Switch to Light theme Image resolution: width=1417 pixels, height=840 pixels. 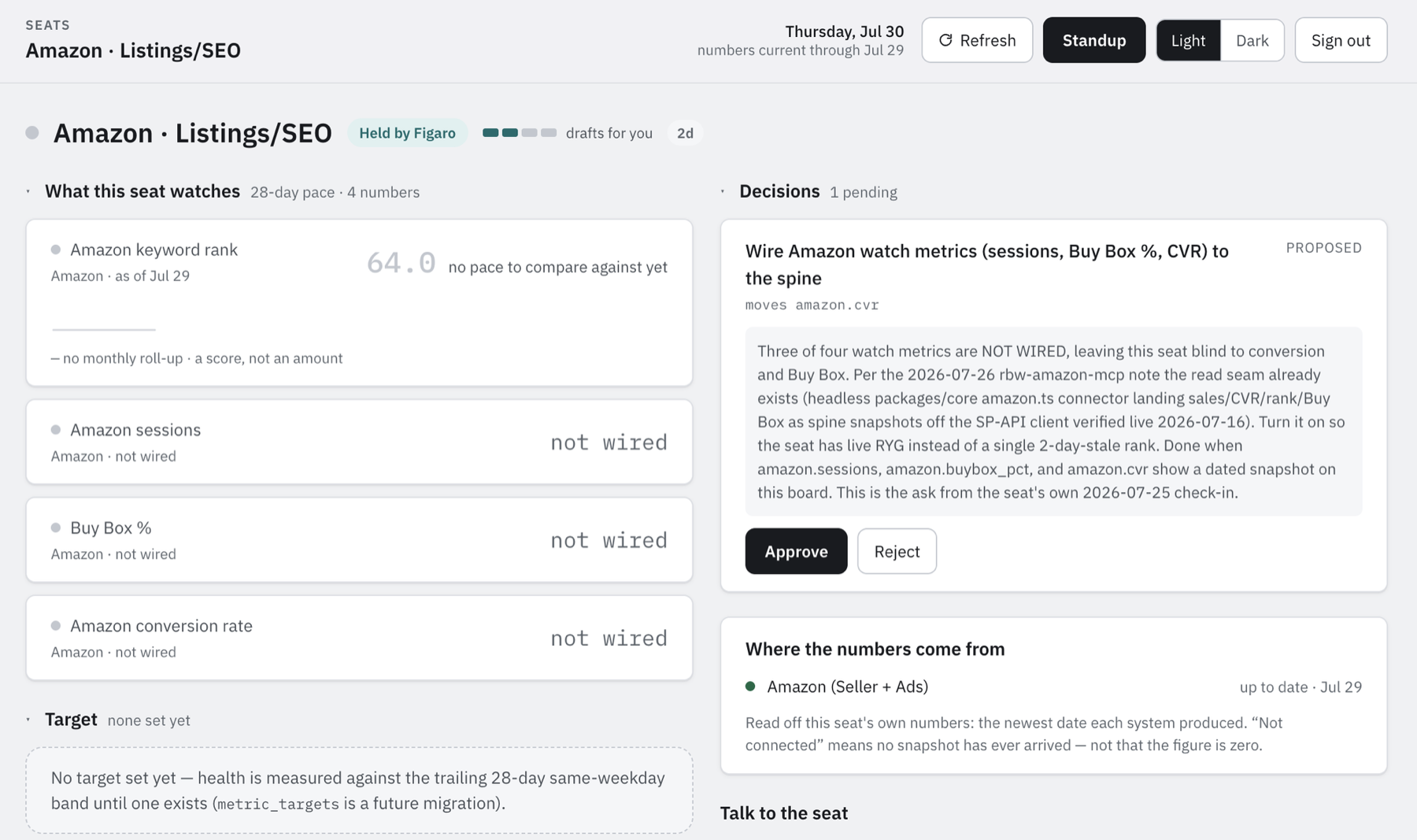pyautogui.click(x=1188, y=40)
